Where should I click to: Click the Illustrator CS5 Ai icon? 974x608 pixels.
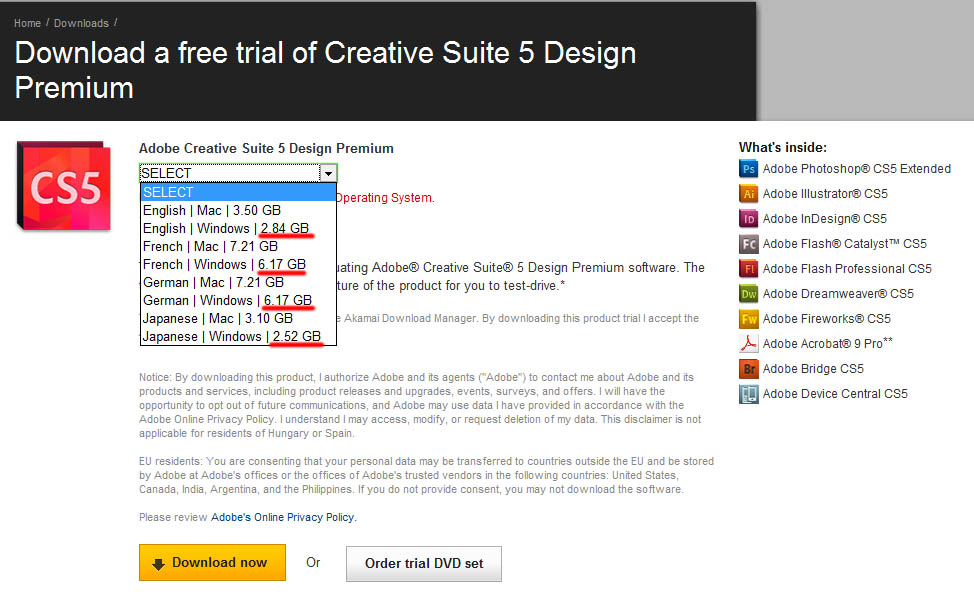click(x=749, y=194)
